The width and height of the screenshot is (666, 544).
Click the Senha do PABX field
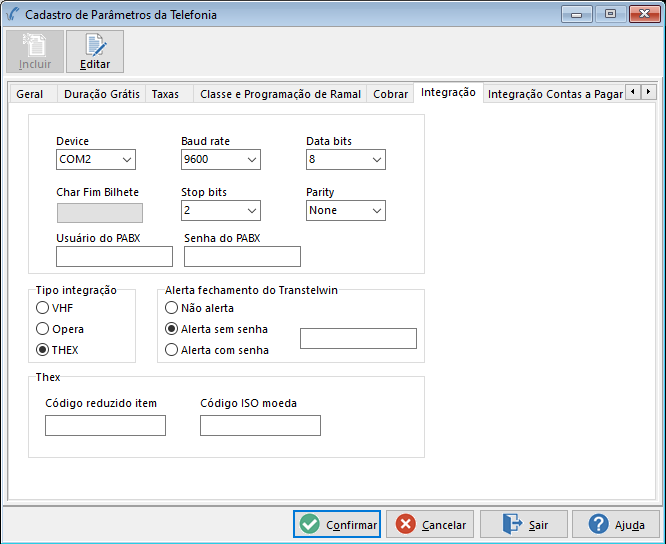(242, 256)
